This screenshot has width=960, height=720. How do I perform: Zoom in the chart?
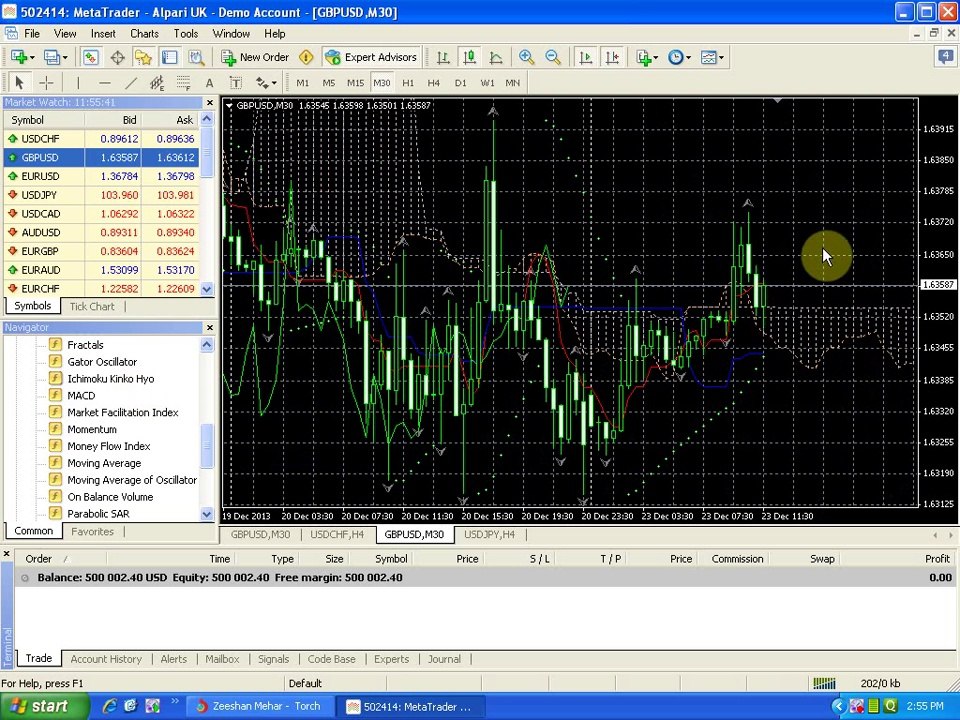tap(526, 58)
